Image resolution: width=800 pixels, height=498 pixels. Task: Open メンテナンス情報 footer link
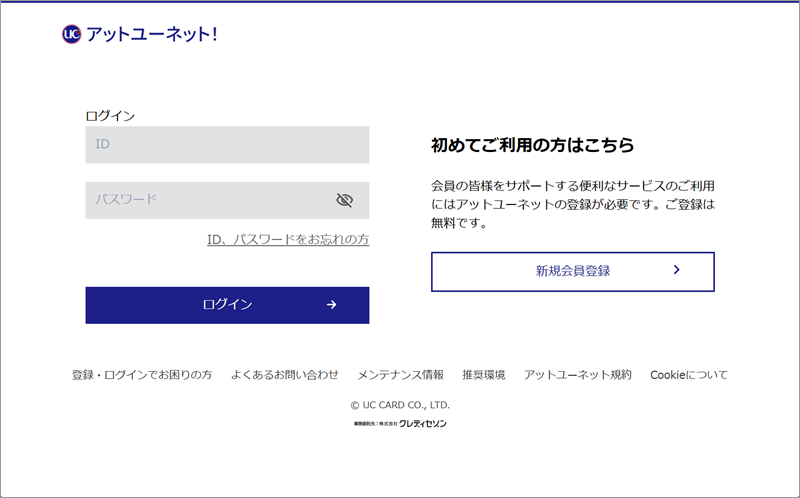(x=401, y=375)
